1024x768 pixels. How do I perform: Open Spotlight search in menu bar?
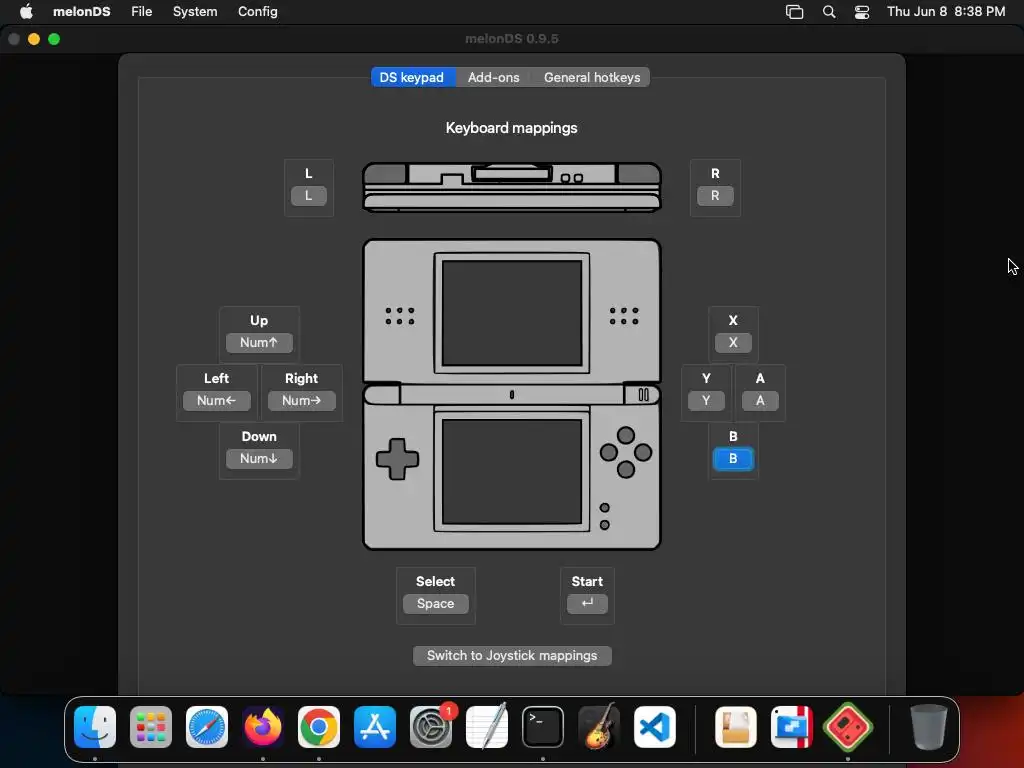[x=829, y=12]
